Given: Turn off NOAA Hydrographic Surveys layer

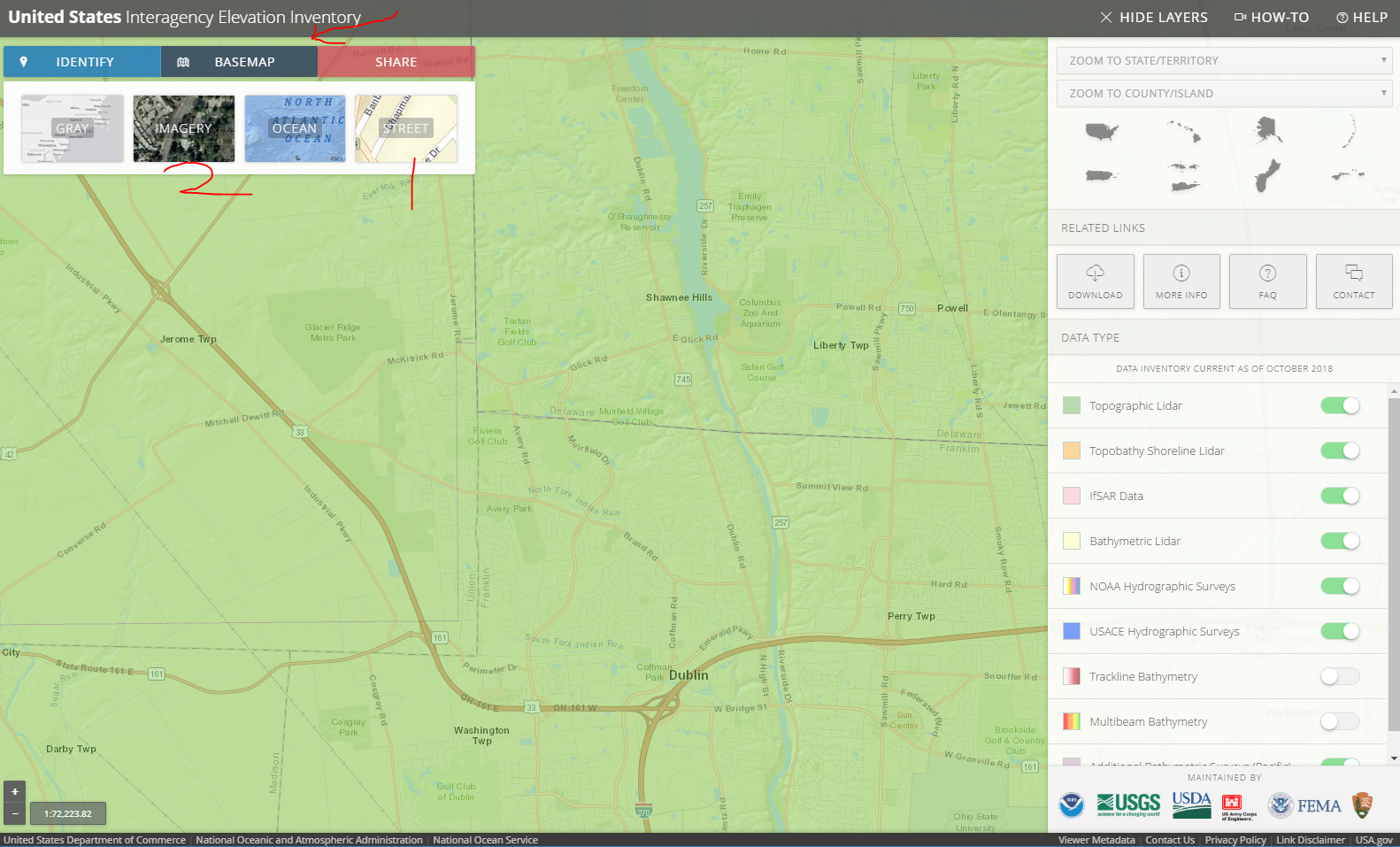Looking at the screenshot, I should pos(1340,586).
